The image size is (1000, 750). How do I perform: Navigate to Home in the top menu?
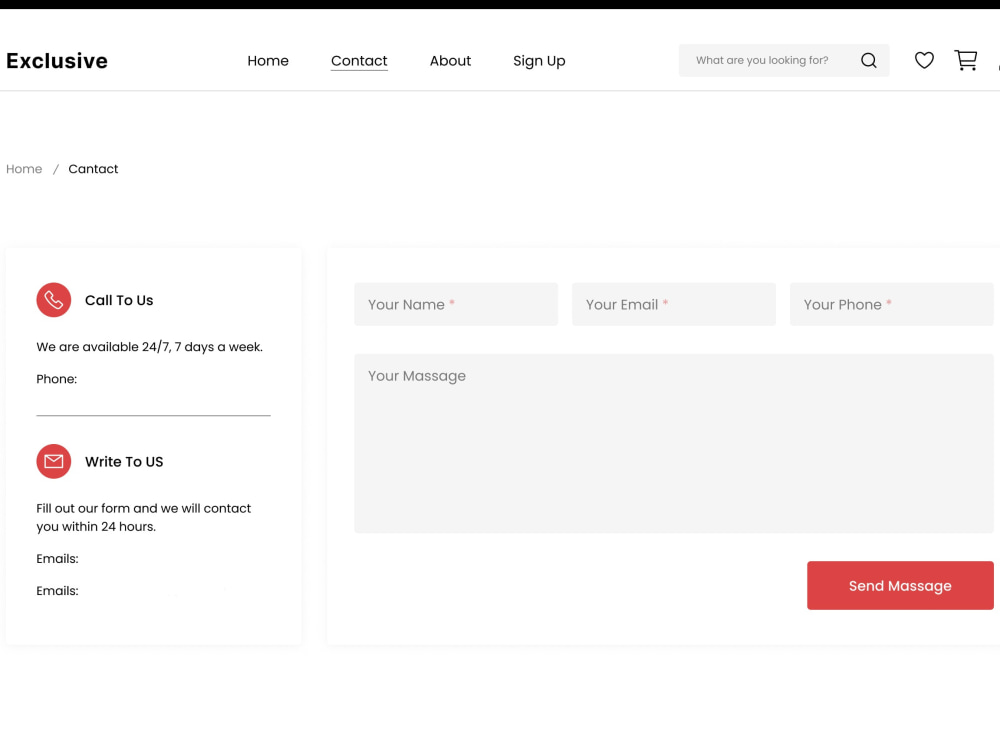[268, 60]
